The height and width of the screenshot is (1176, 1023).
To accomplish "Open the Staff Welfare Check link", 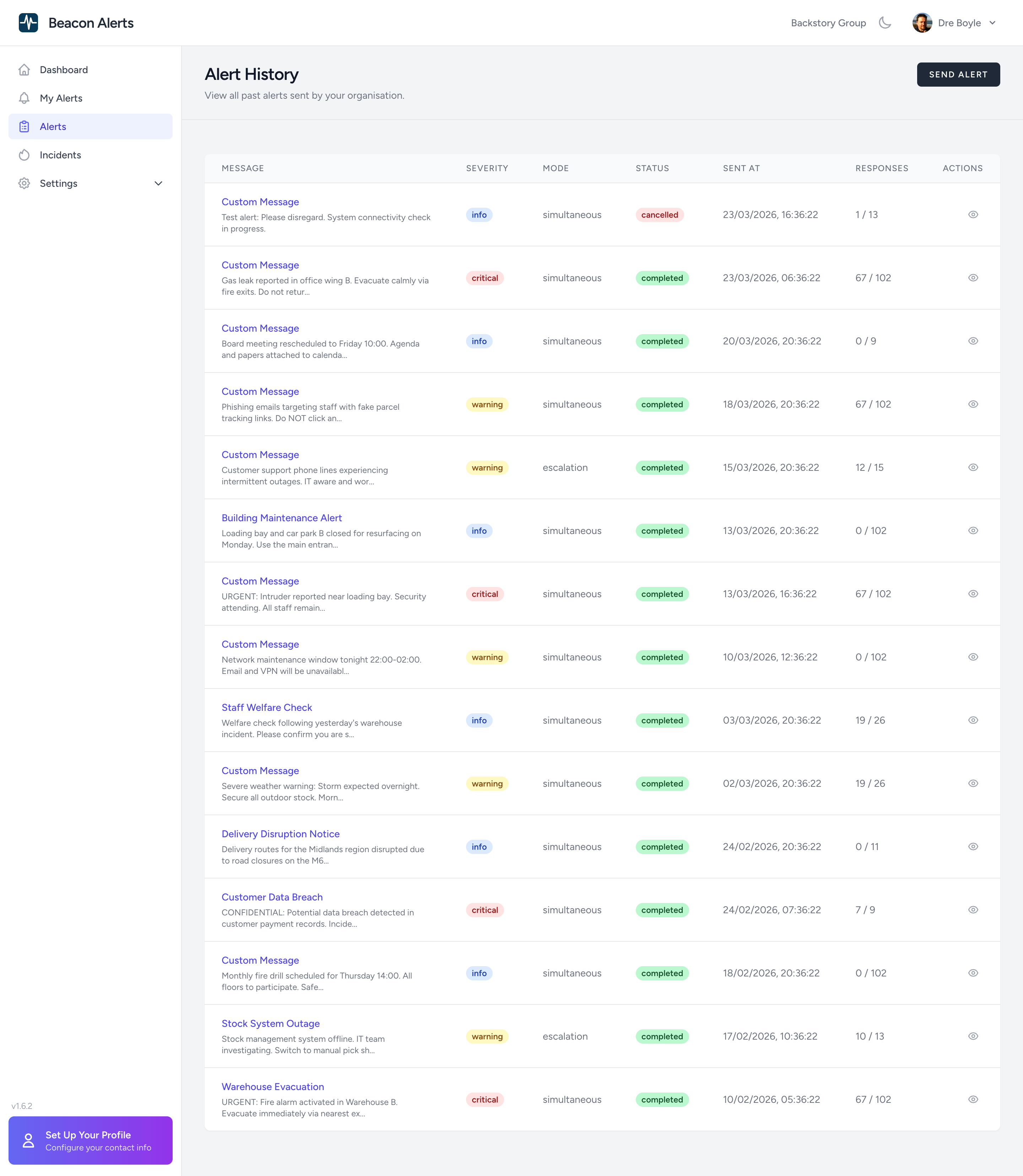I will click(x=267, y=707).
